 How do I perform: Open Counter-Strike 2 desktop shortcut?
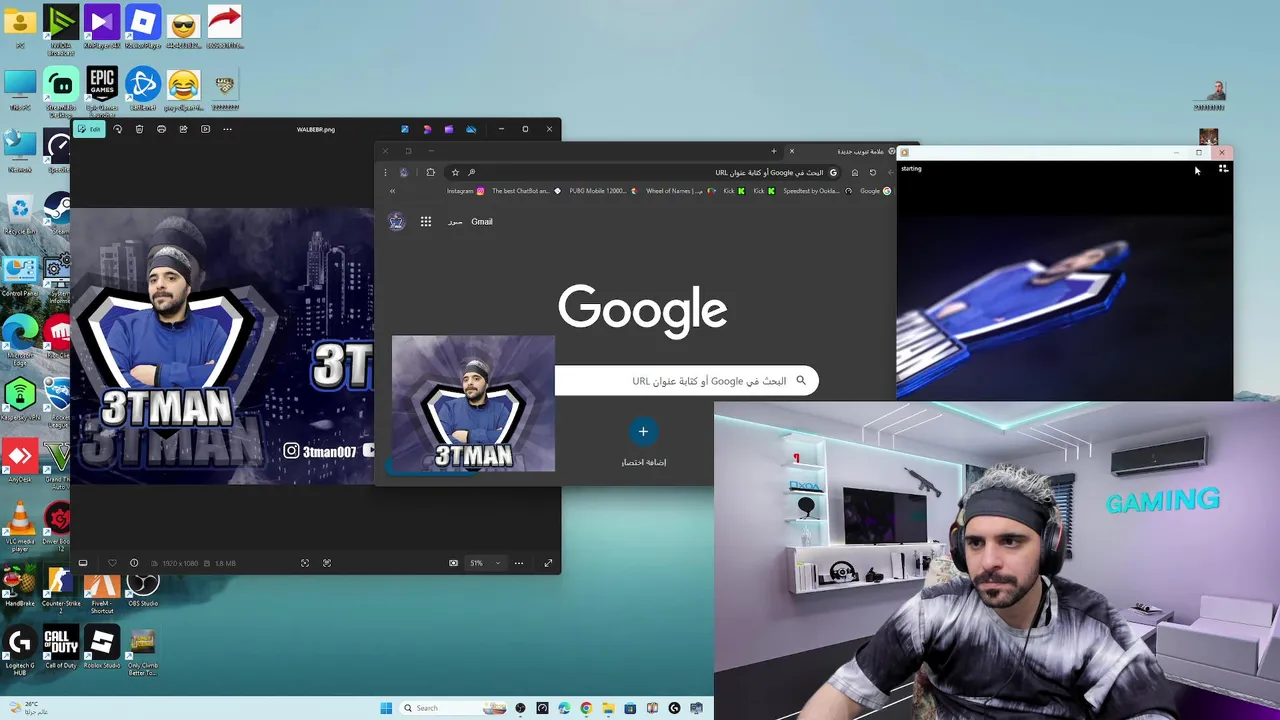(x=60, y=591)
